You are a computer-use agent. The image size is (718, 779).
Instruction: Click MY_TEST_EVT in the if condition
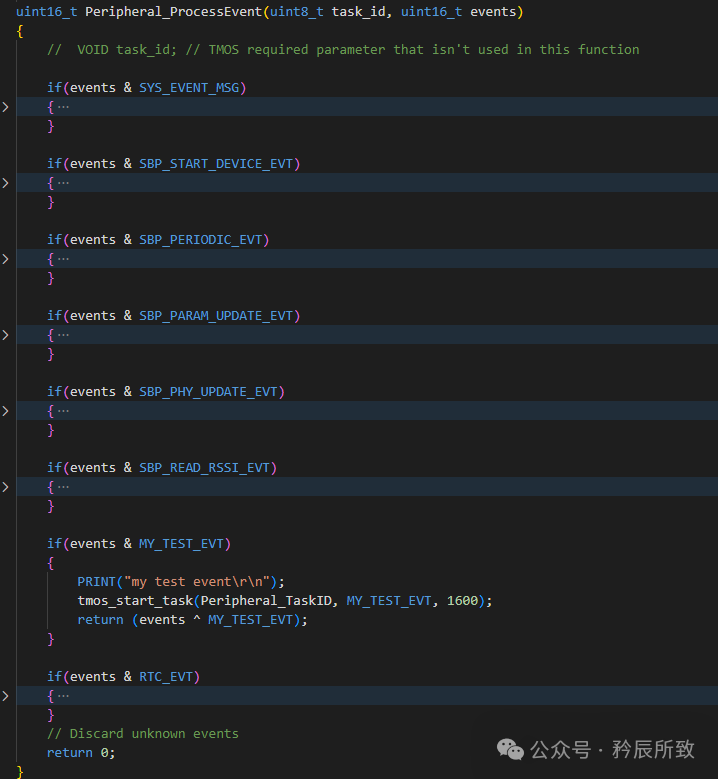[181, 544]
